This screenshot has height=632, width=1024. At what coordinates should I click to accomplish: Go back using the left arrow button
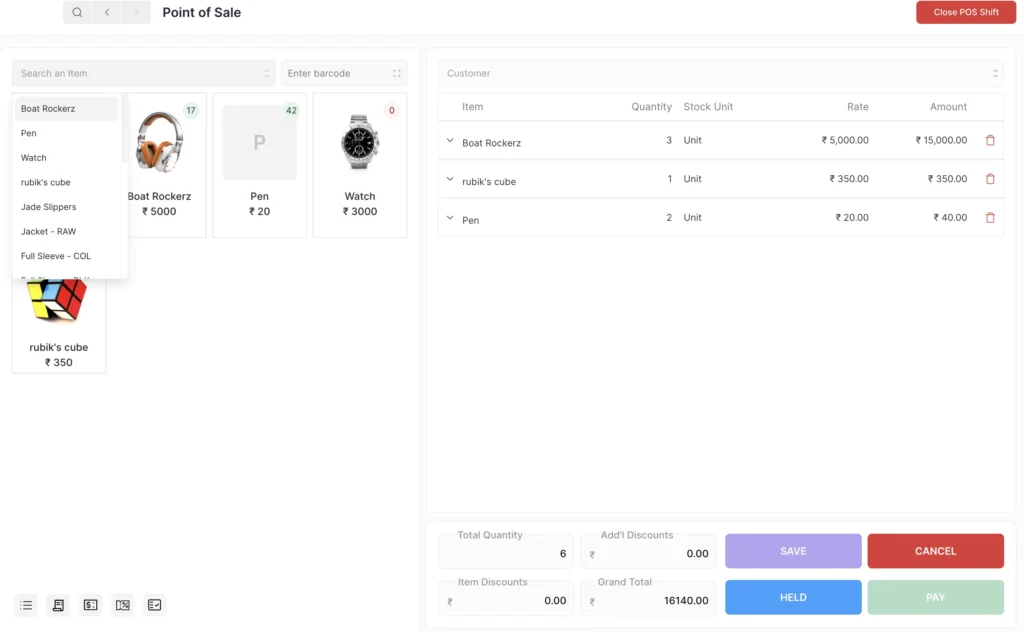pos(107,12)
